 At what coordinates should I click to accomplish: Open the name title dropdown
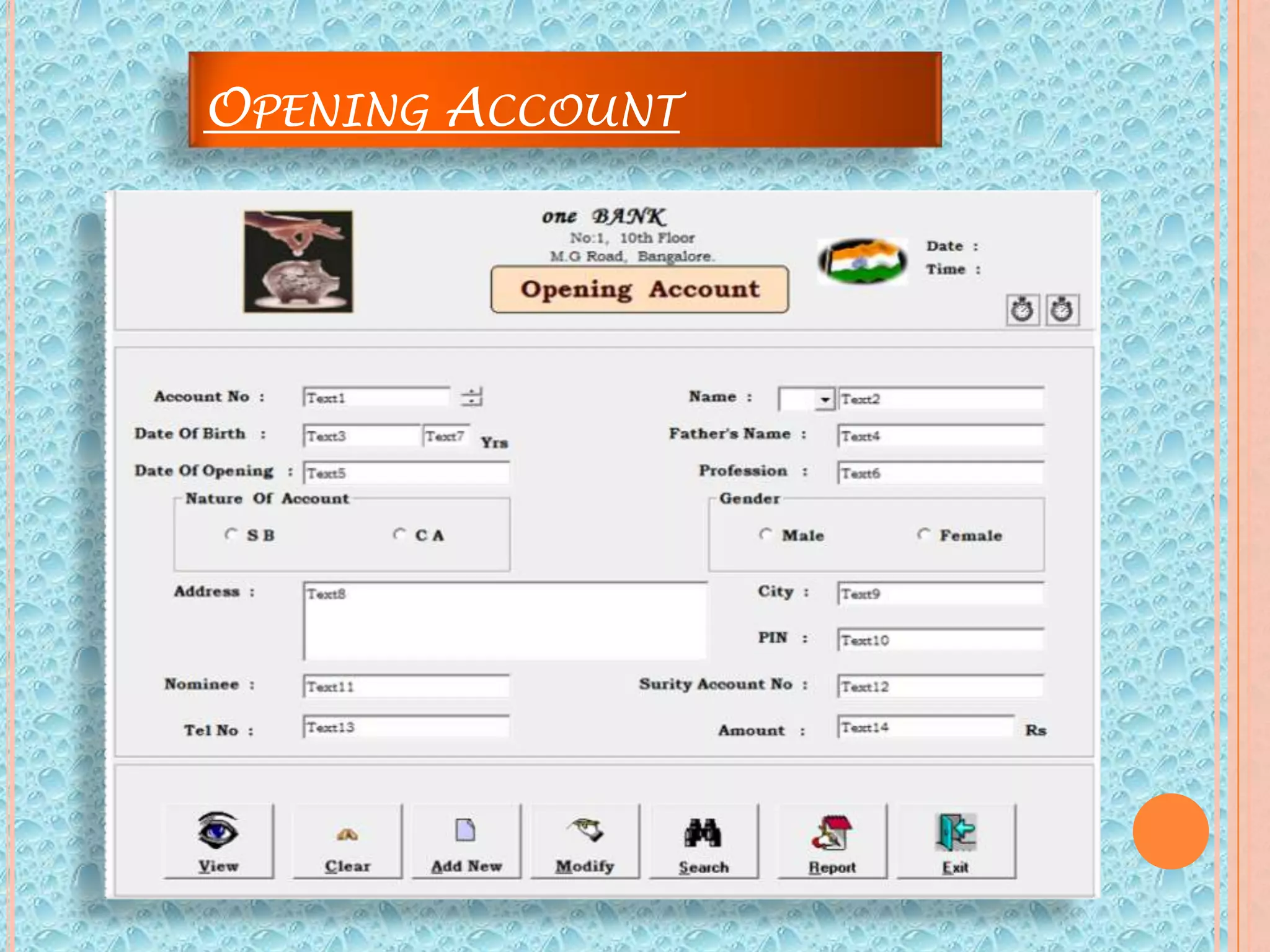click(825, 399)
